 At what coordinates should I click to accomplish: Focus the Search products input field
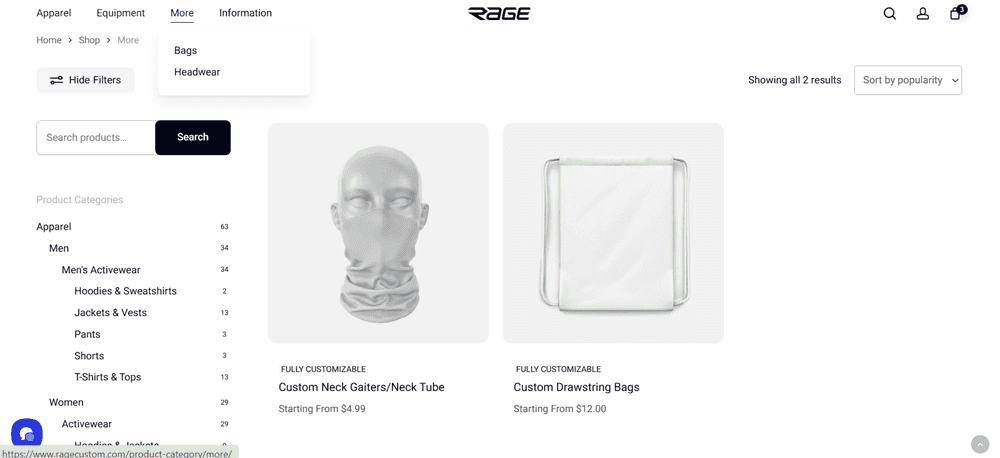96,137
